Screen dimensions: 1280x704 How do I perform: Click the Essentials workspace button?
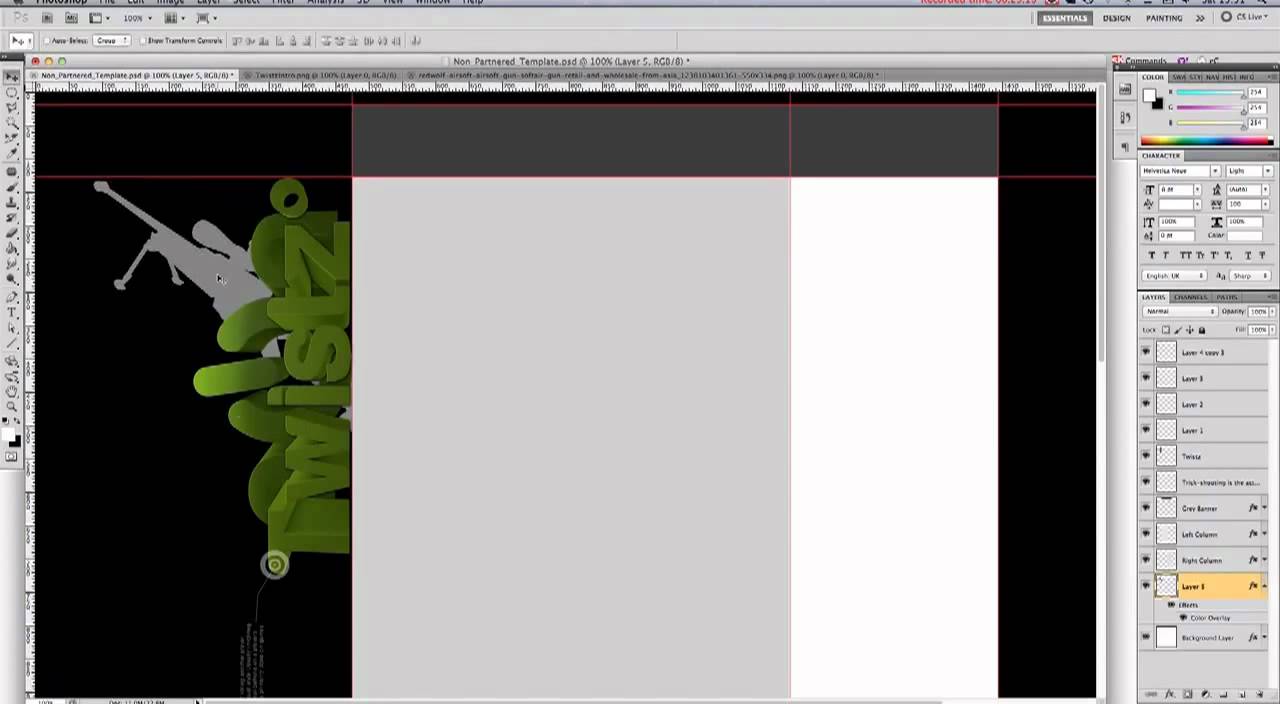coord(1064,18)
